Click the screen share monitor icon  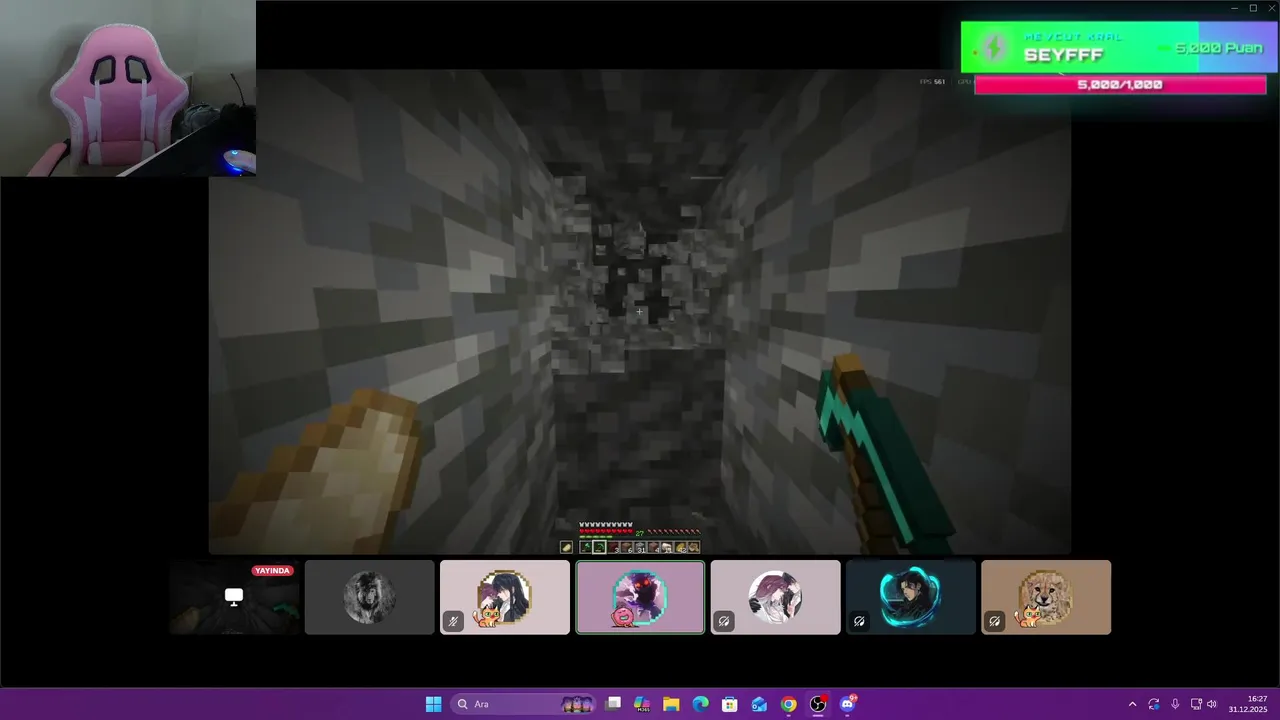tap(234, 597)
